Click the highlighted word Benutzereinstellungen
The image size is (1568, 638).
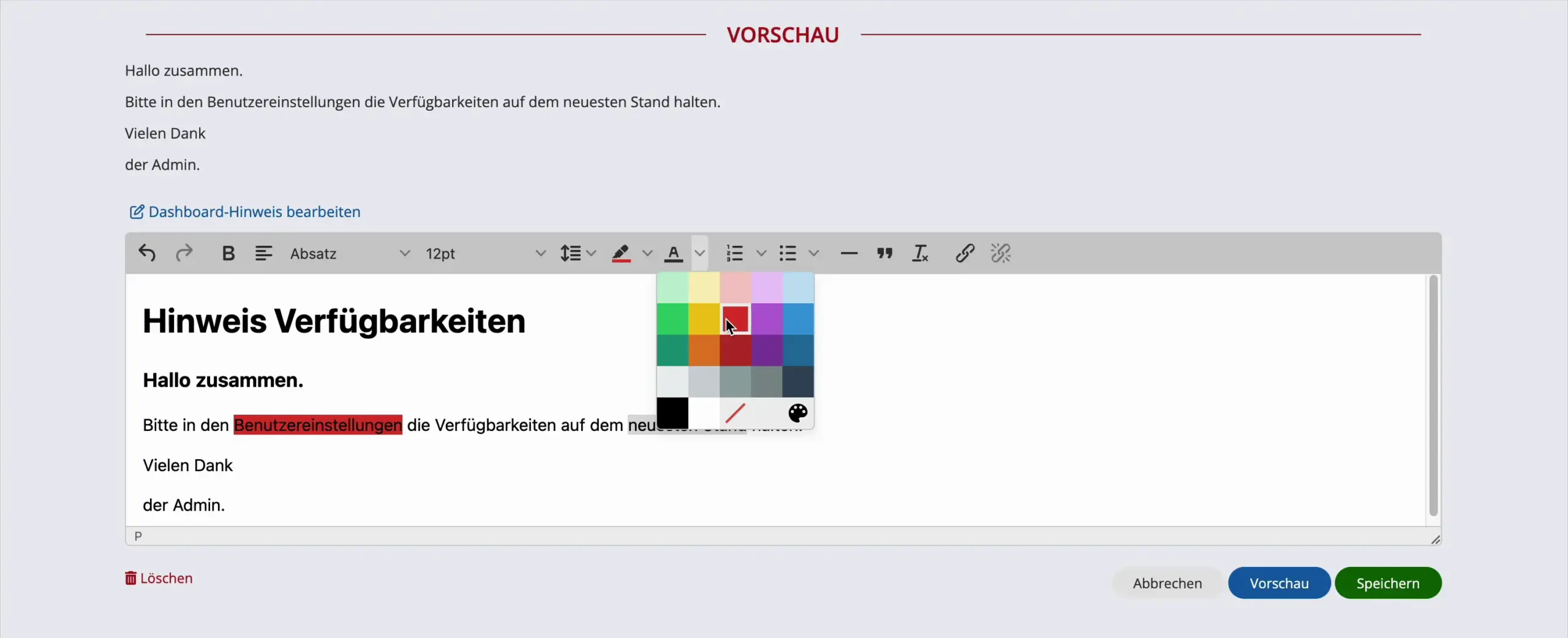[318, 425]
